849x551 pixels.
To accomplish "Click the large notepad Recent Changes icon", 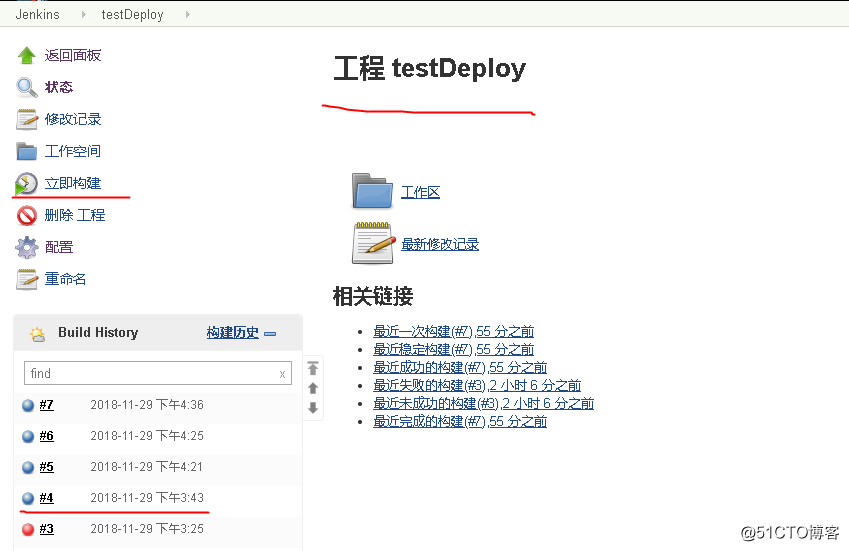I will 373,243.
